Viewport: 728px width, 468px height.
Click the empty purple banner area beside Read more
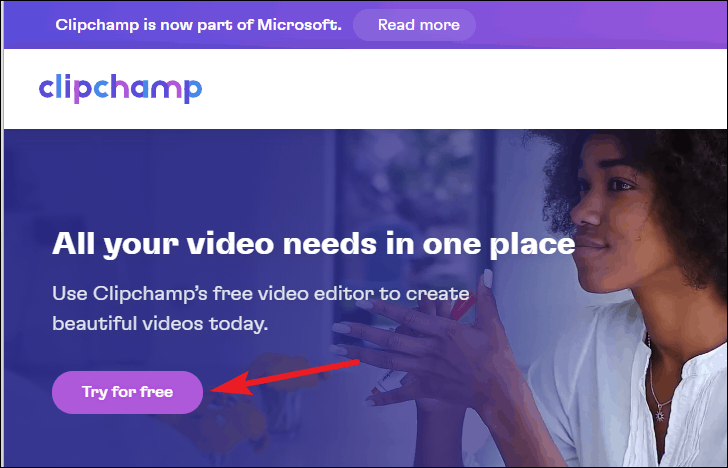pyautogui.click(x=601, y=25)
